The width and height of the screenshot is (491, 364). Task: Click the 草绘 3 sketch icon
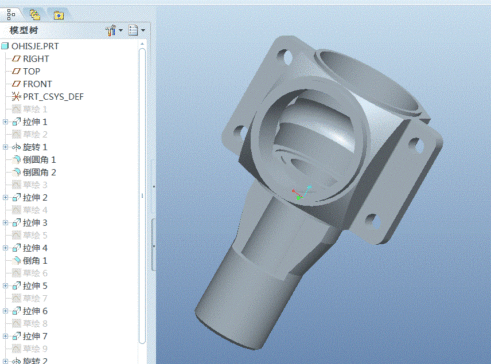[16, 185]
